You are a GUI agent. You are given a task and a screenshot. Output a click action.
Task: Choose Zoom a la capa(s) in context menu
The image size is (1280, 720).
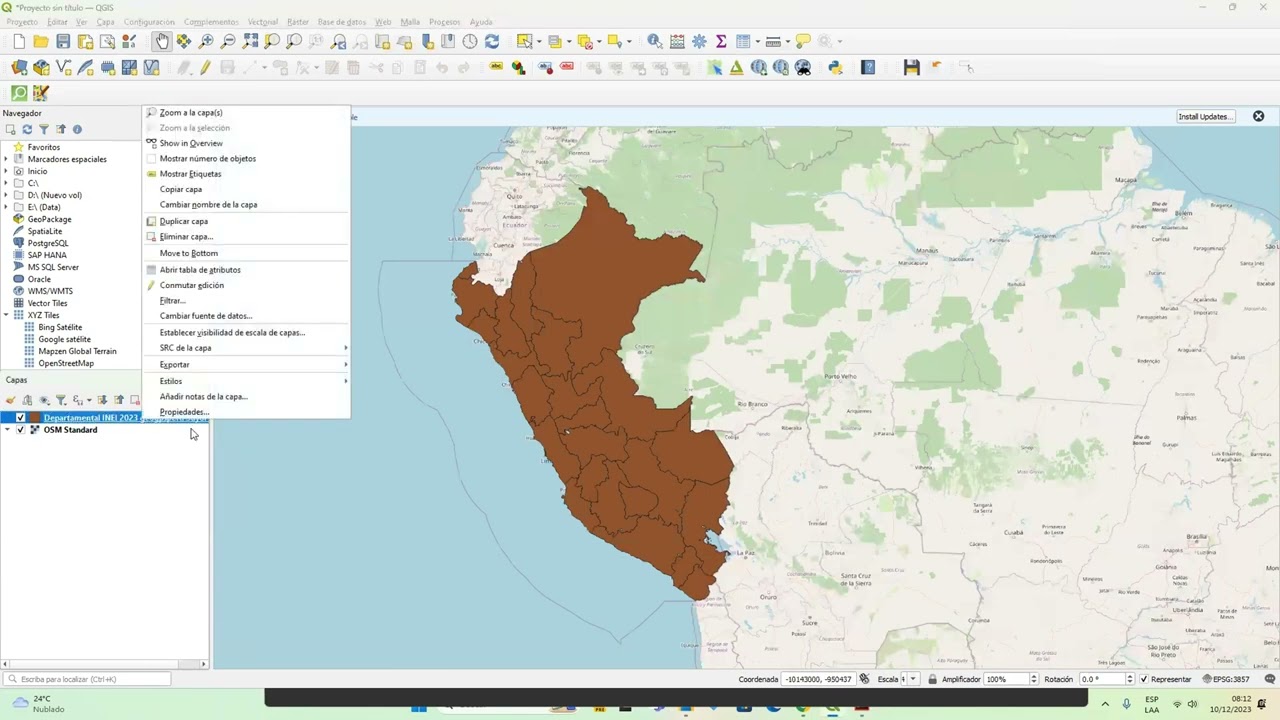[x=247, y=113]
